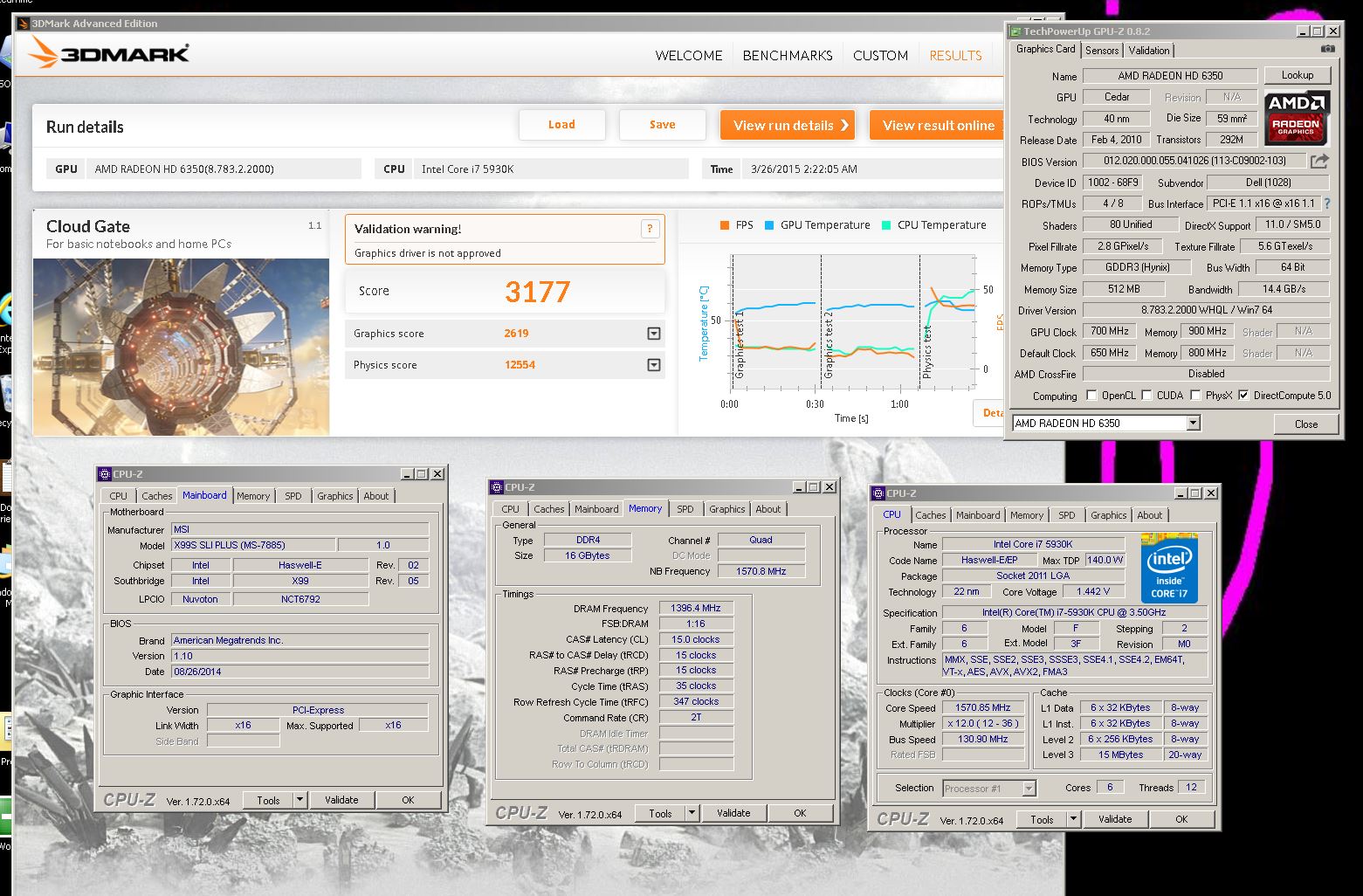Screen dimensions: 1363x896
Task: Open the Validation warning help question mark
Action: pos(650,229)
